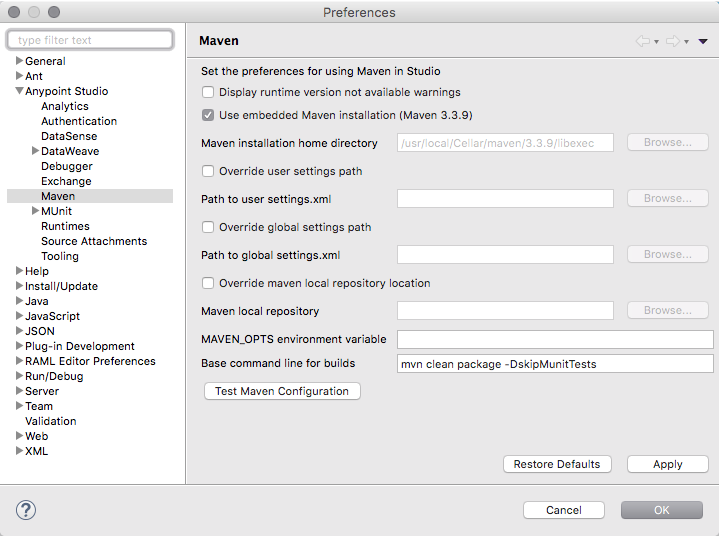Click the forward navigation arrow icon

point(673,42)
